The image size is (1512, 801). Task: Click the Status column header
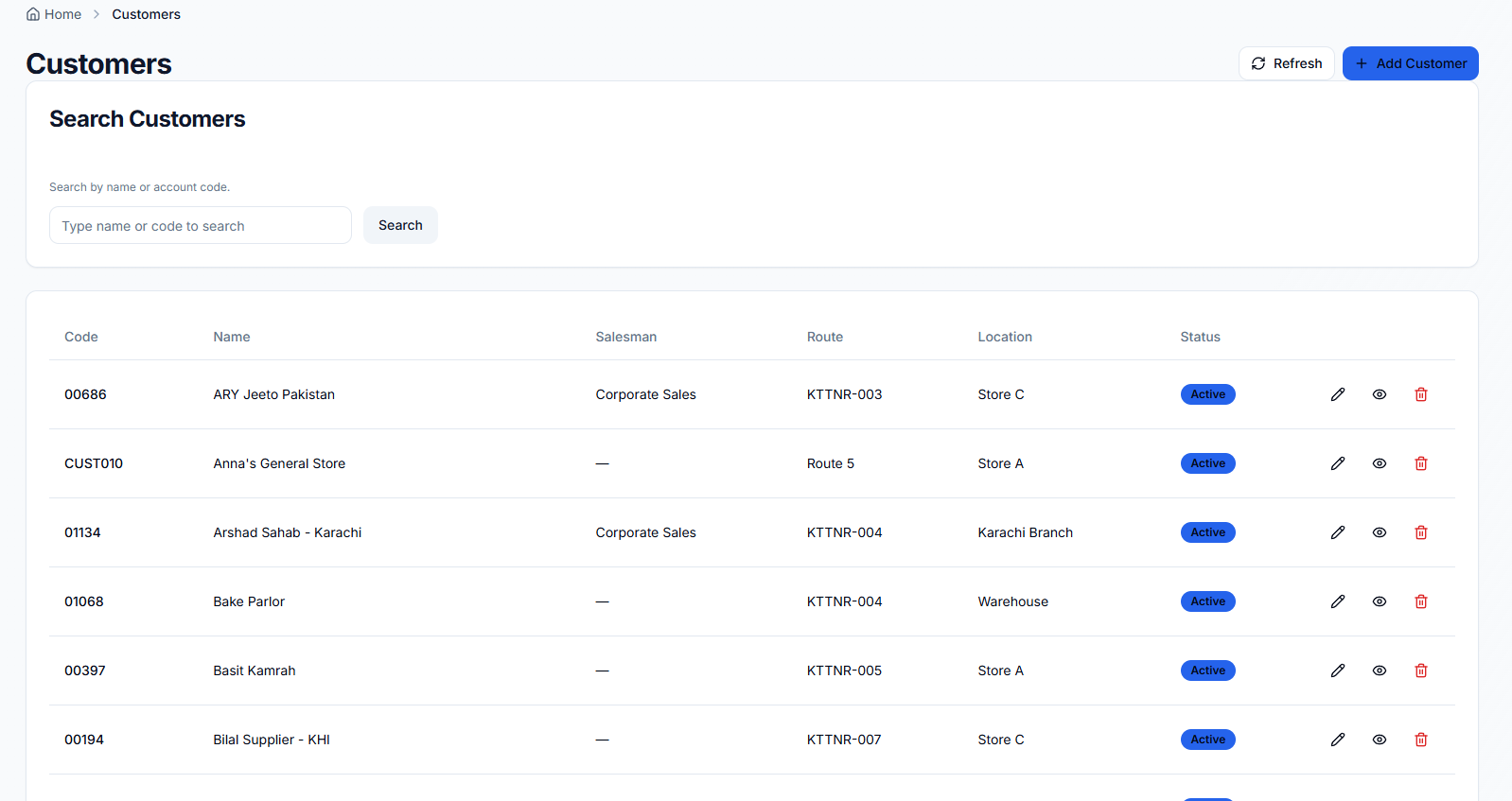[x=1200, y=337]
